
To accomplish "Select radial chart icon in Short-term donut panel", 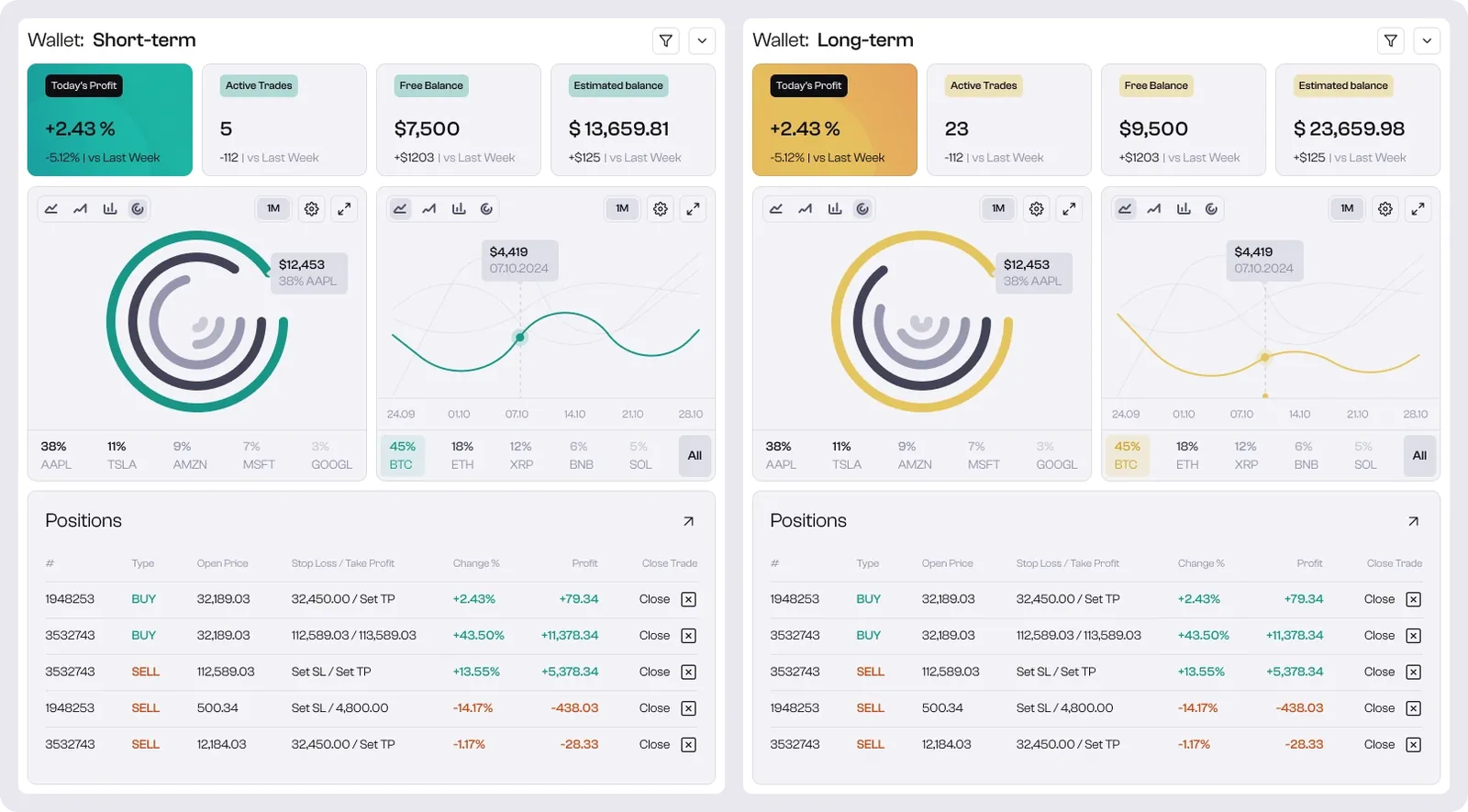I will click(x=138, y=209).
